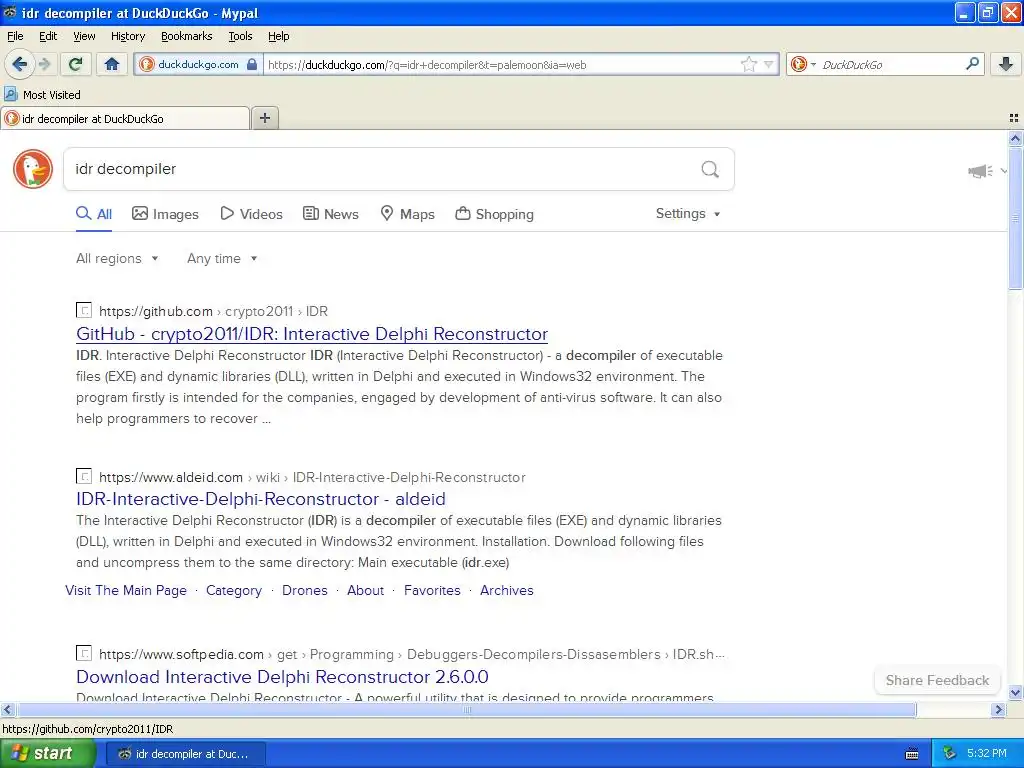The image size is (1024, 768).
Task: Open Download Interactive Delphi Reconstructor 2.6.0.0 link
Action: 282,677
